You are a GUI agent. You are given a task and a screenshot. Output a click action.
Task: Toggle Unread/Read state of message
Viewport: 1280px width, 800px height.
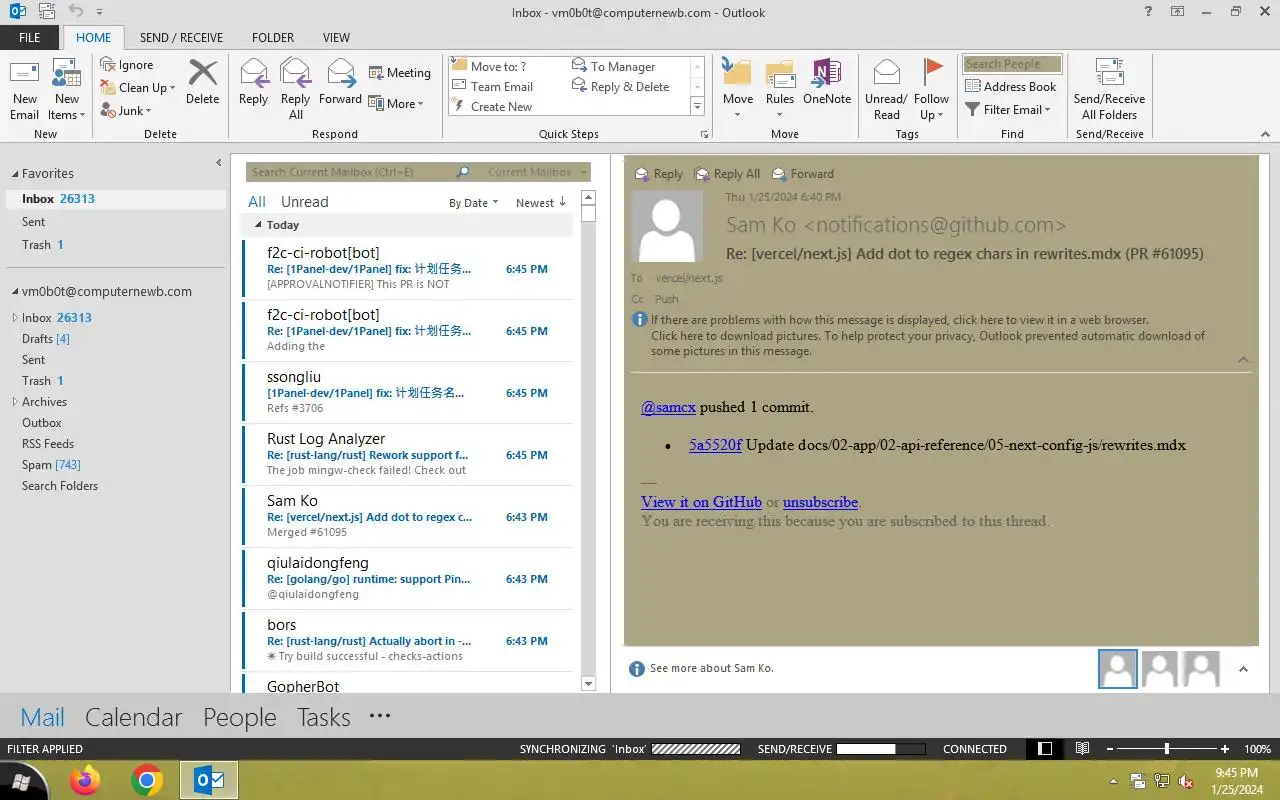886,90
